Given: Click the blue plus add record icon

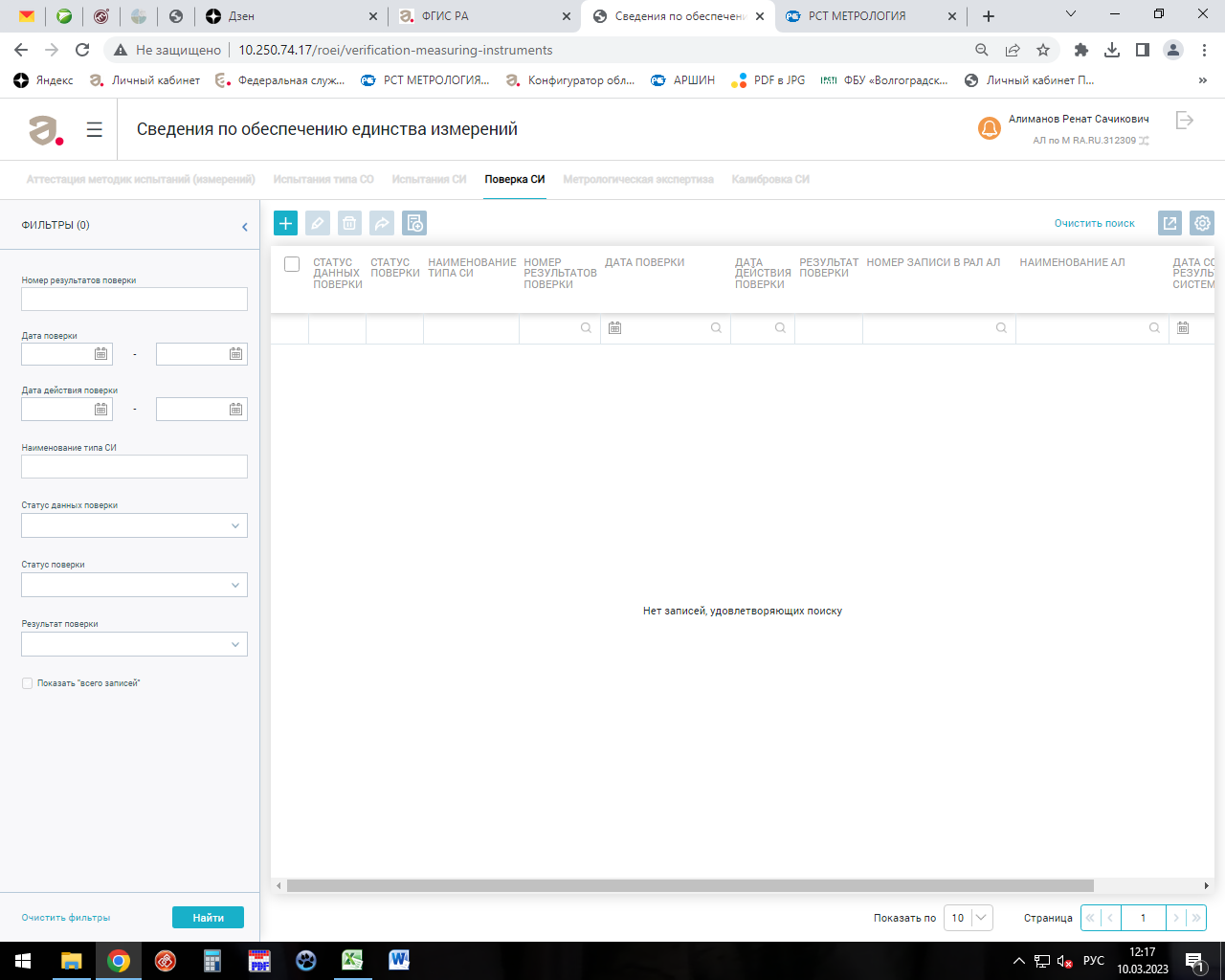Looking at the screenshot, I should pyautogui.click(x=285, y=223).
